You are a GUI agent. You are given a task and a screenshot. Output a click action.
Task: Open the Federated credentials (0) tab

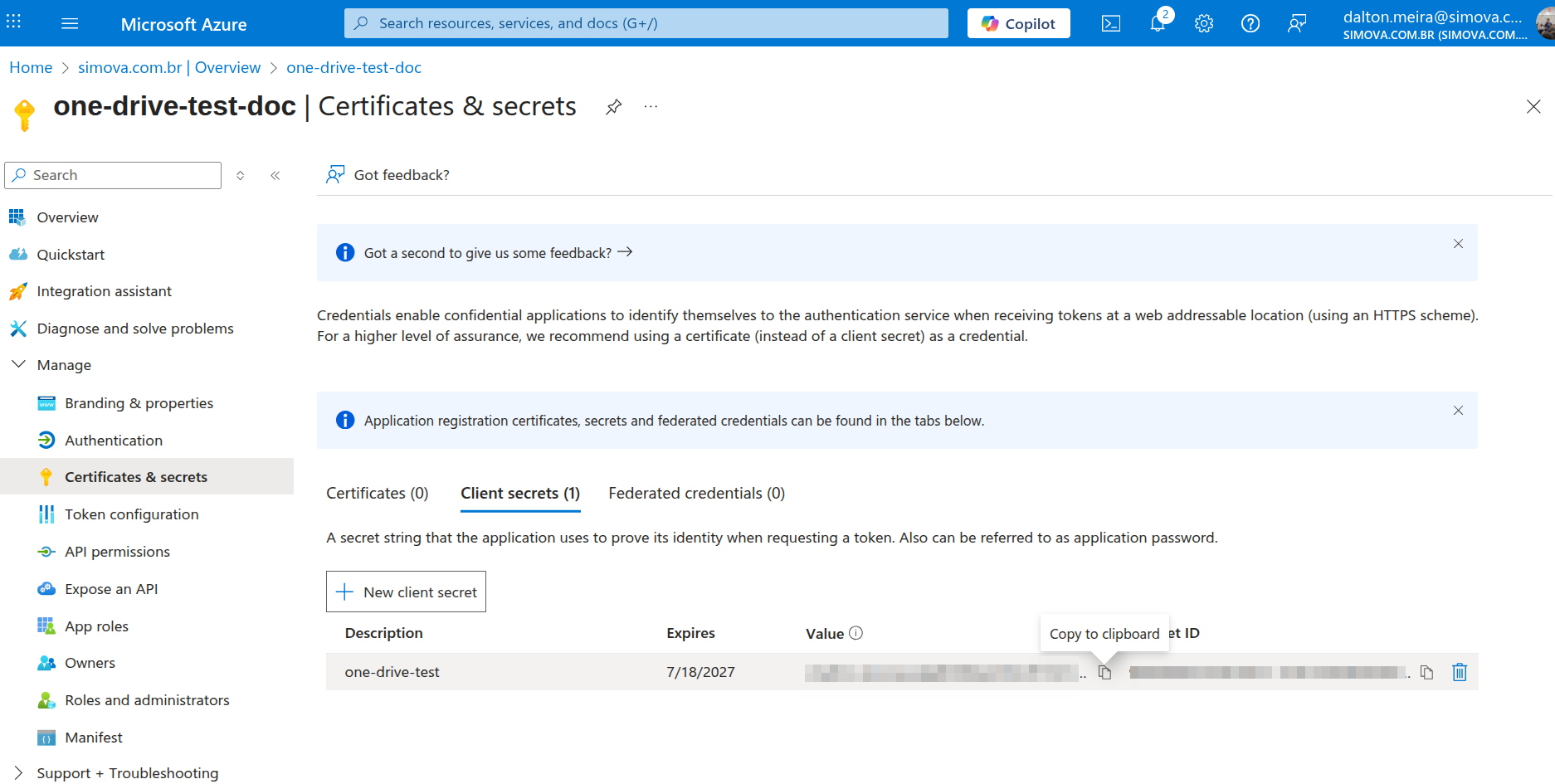(x=696, y=494)
